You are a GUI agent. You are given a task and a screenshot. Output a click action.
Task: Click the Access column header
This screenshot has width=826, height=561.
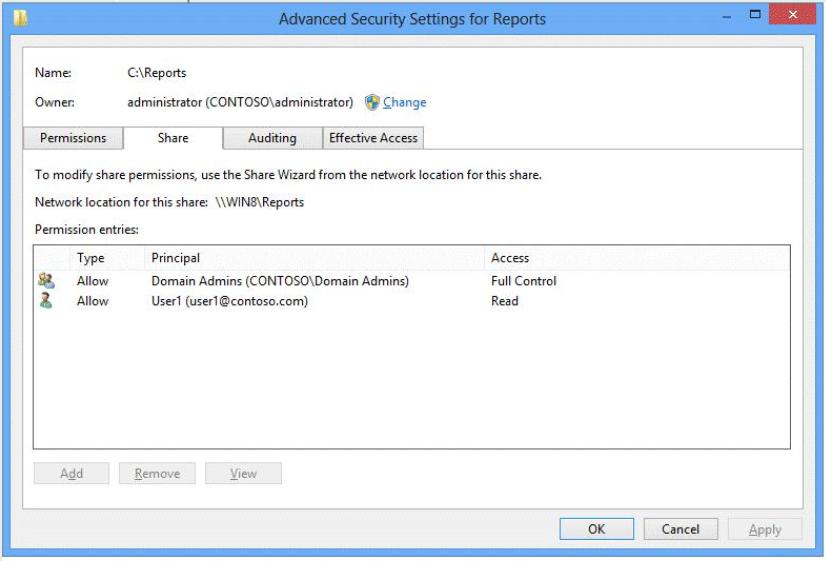click(636, 258)
